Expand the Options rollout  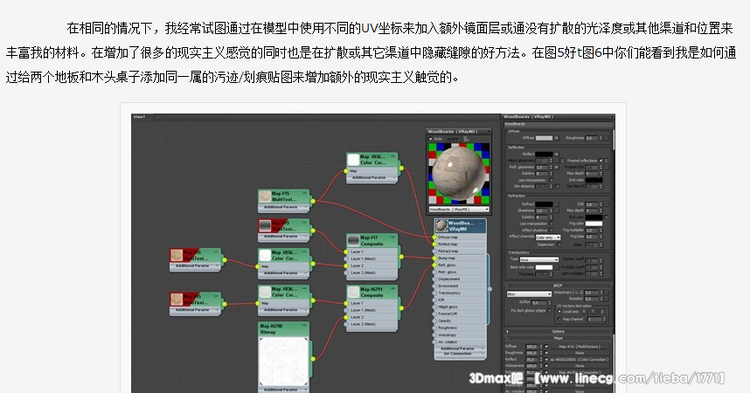tap(558, 331)
